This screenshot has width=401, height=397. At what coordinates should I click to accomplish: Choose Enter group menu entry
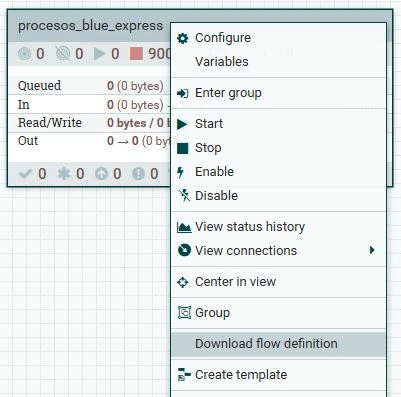[x=279, y=93]
